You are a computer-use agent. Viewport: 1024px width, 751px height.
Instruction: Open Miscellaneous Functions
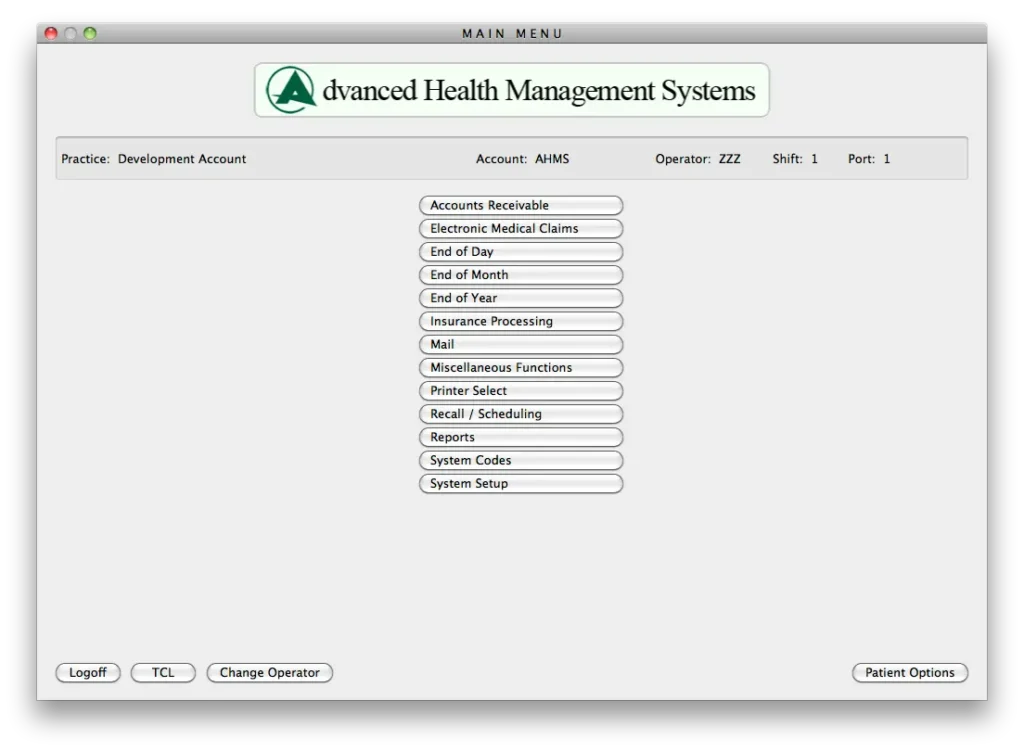click(520, 367)
